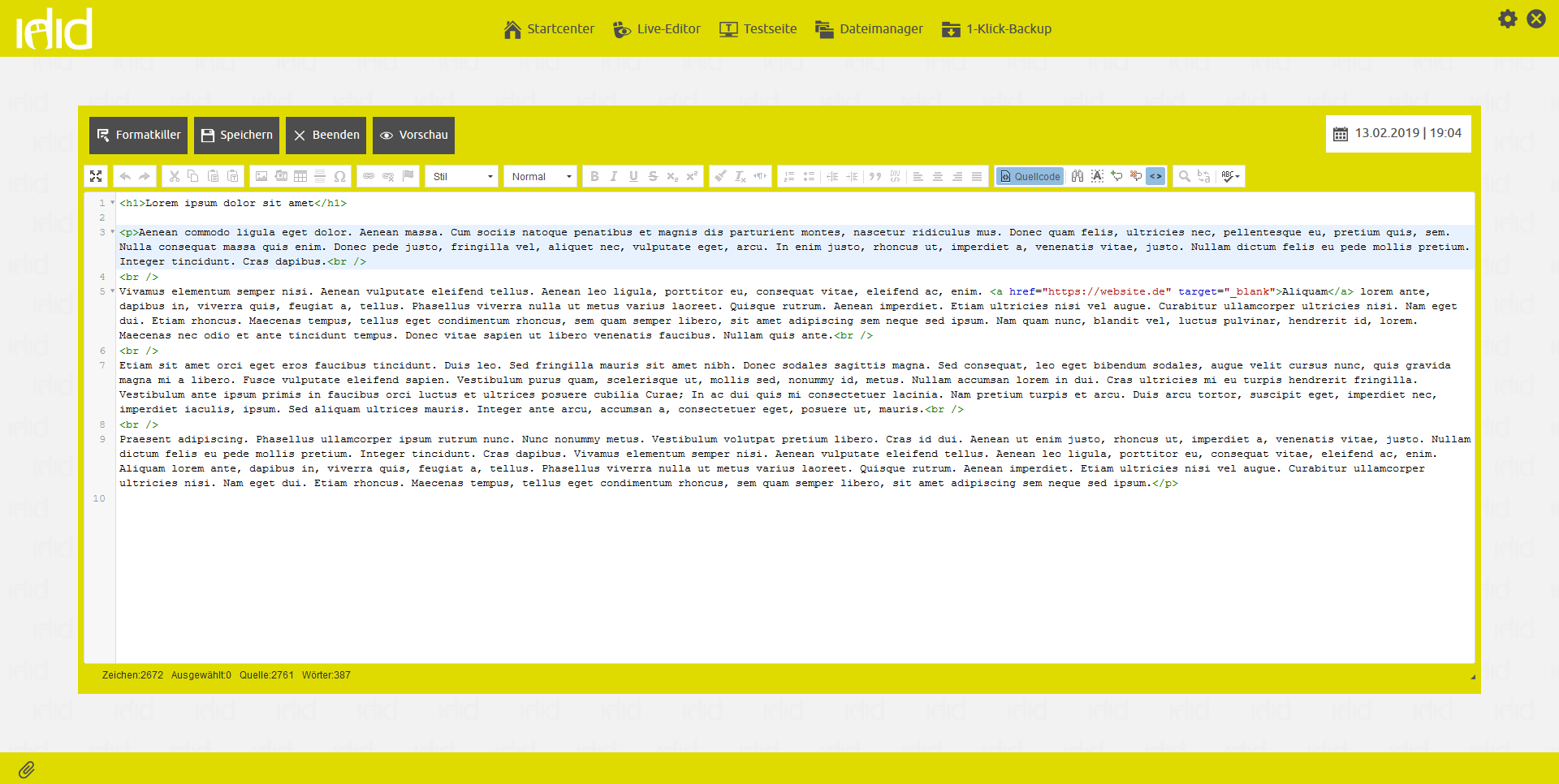1559x784 pixels.
Task: Click the date 13.02.2019 calendar field
Action: click(x=1398, y=133)
